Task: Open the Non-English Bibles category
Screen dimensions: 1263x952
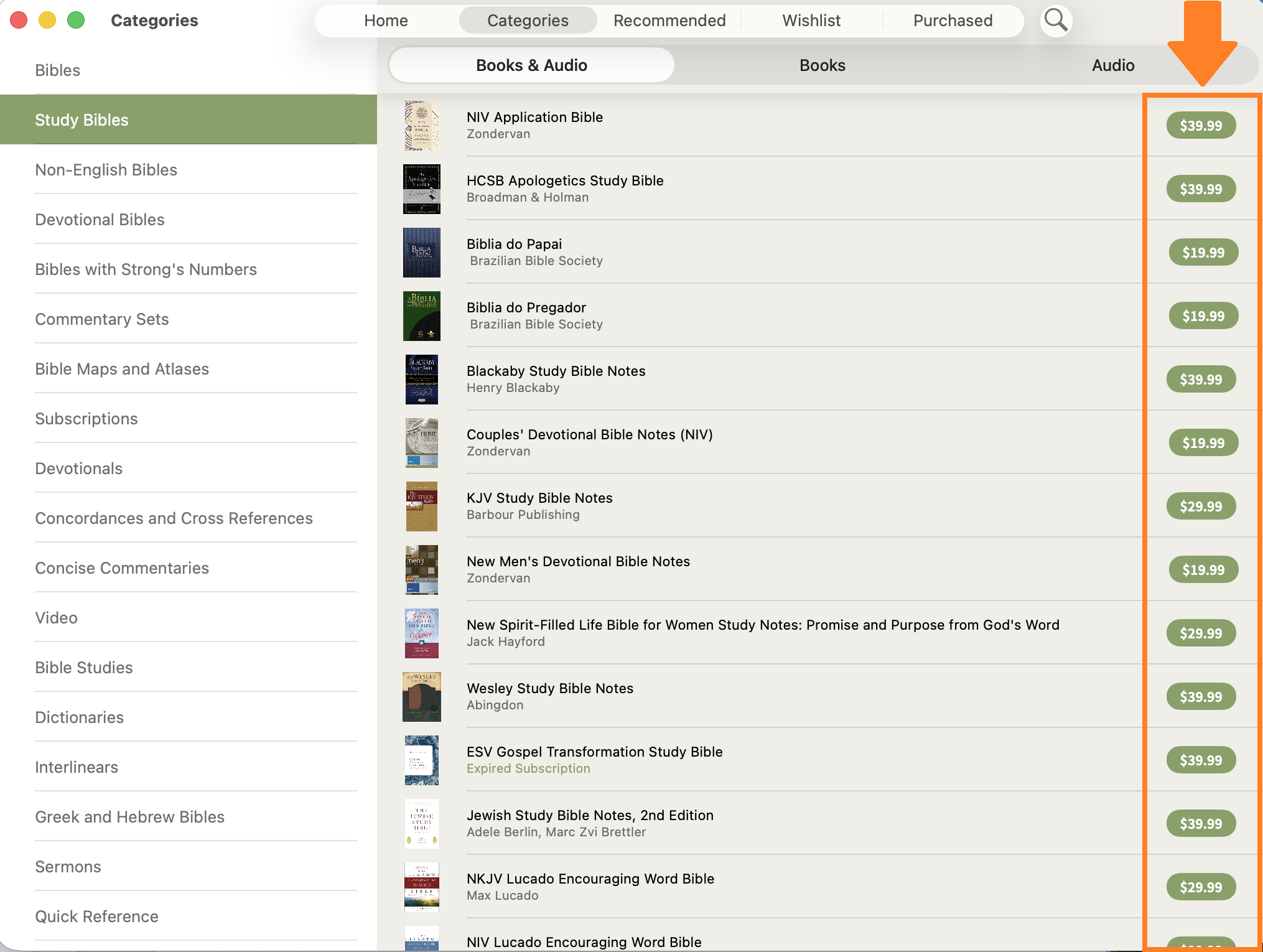Action: pos(189,170)
